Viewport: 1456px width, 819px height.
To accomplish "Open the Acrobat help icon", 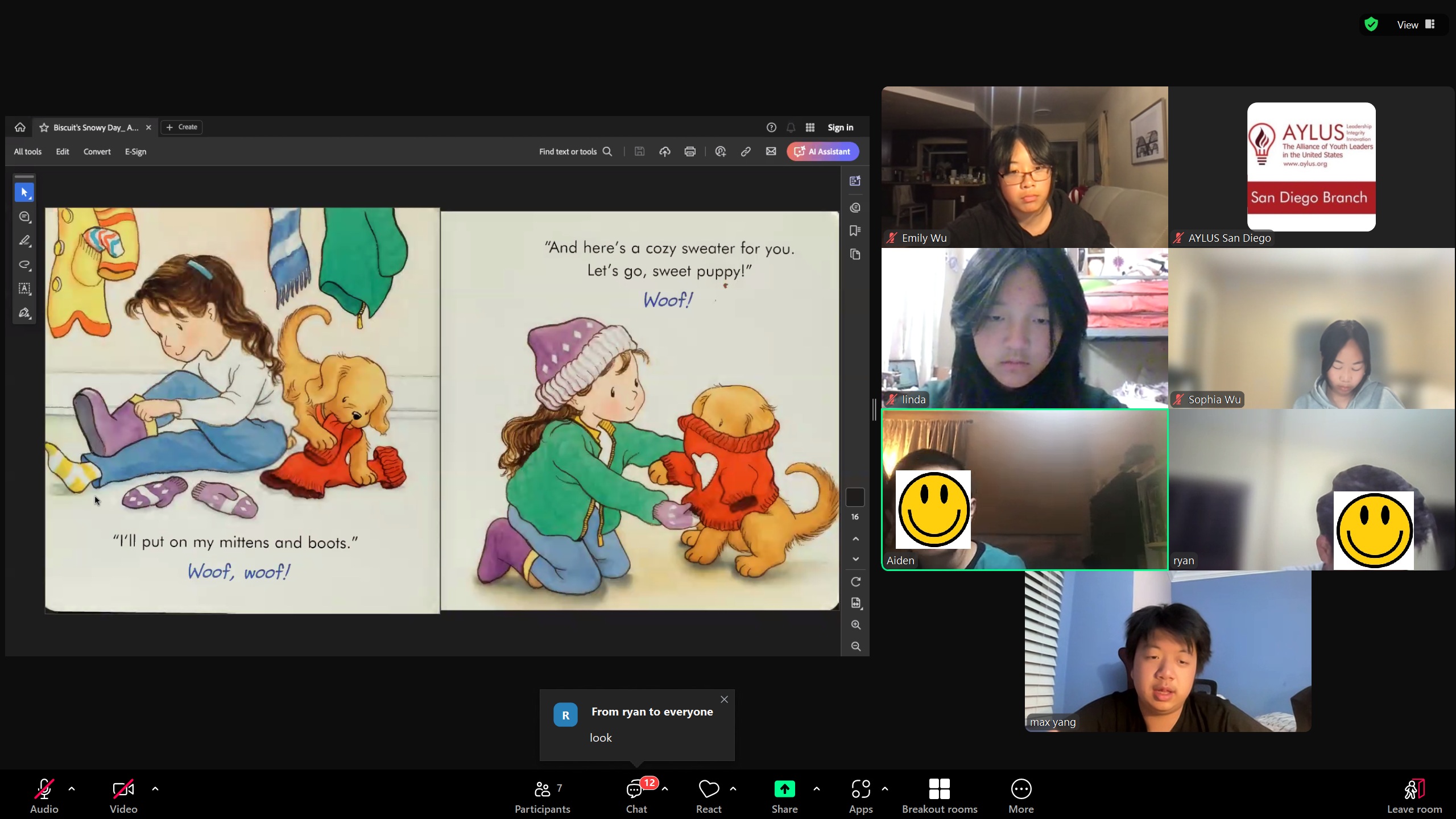I will (771, 127).
